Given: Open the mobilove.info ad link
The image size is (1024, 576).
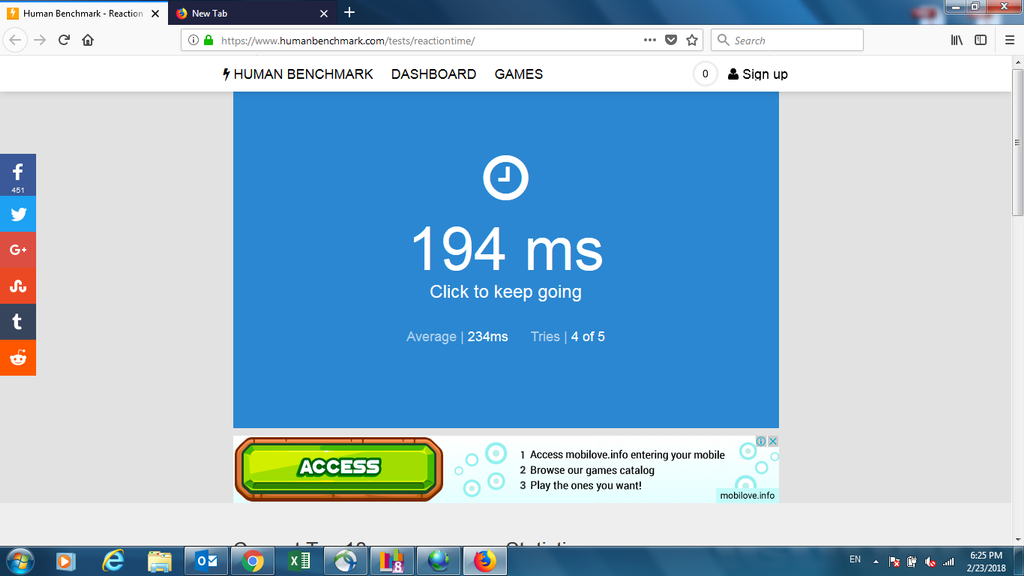Looking at the screenshot, I should tap(747, 495).
